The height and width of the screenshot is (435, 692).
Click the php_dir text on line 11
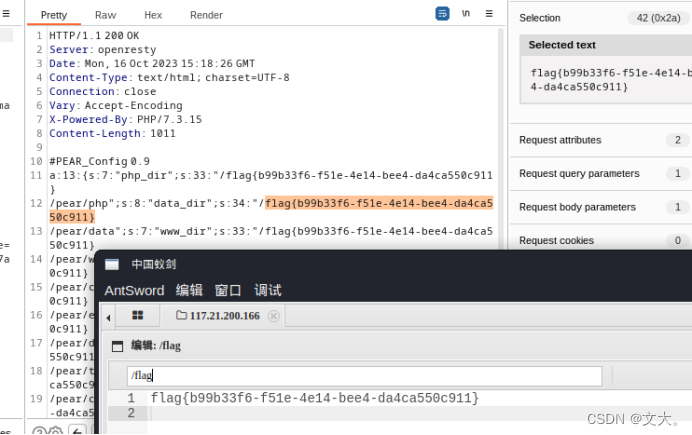[148, 176]
